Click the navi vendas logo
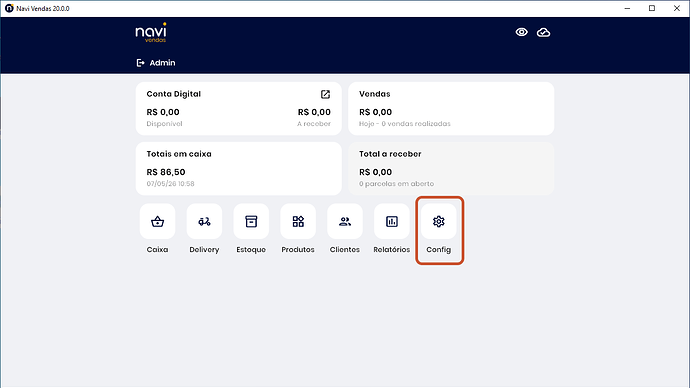The height and width of the screenshot is (388, 690). tap(151, 33)
